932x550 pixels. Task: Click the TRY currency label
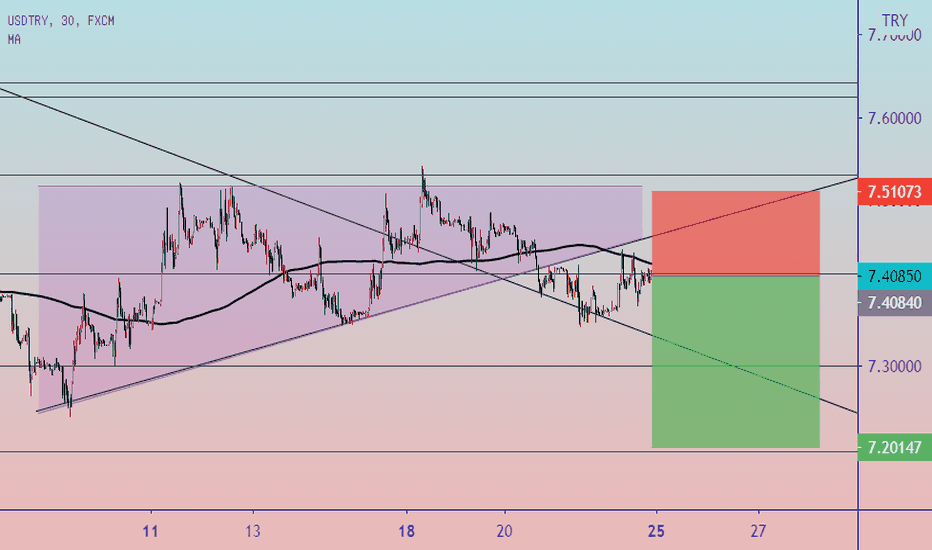[x=895, y=21]
